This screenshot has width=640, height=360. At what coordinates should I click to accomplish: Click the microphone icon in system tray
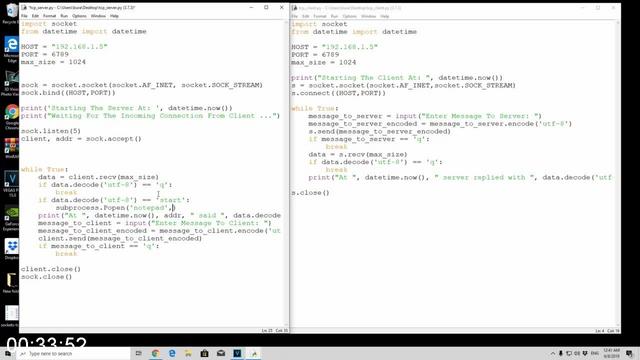561,353
